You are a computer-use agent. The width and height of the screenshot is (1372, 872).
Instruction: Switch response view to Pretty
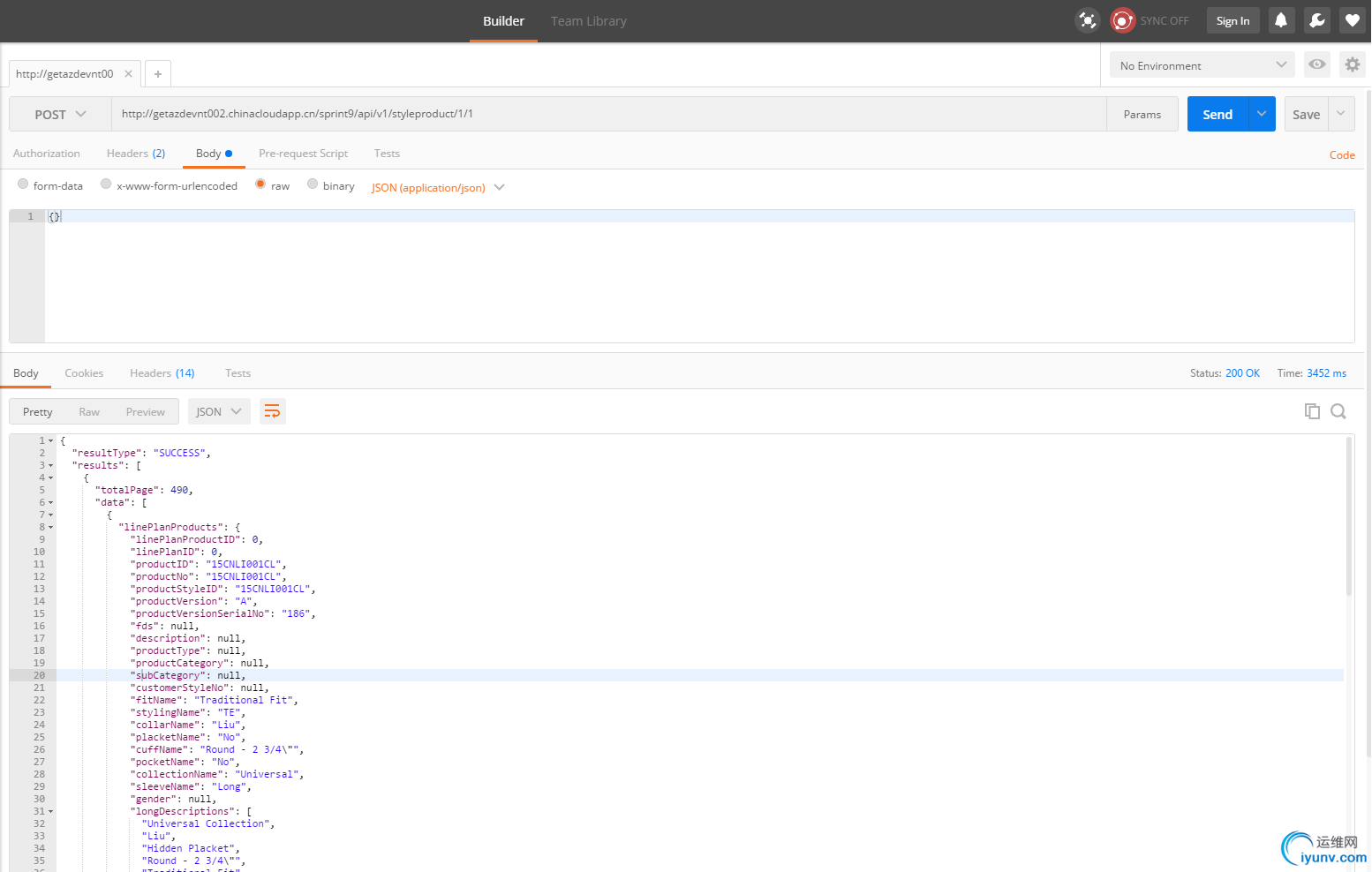coord(38,411)
